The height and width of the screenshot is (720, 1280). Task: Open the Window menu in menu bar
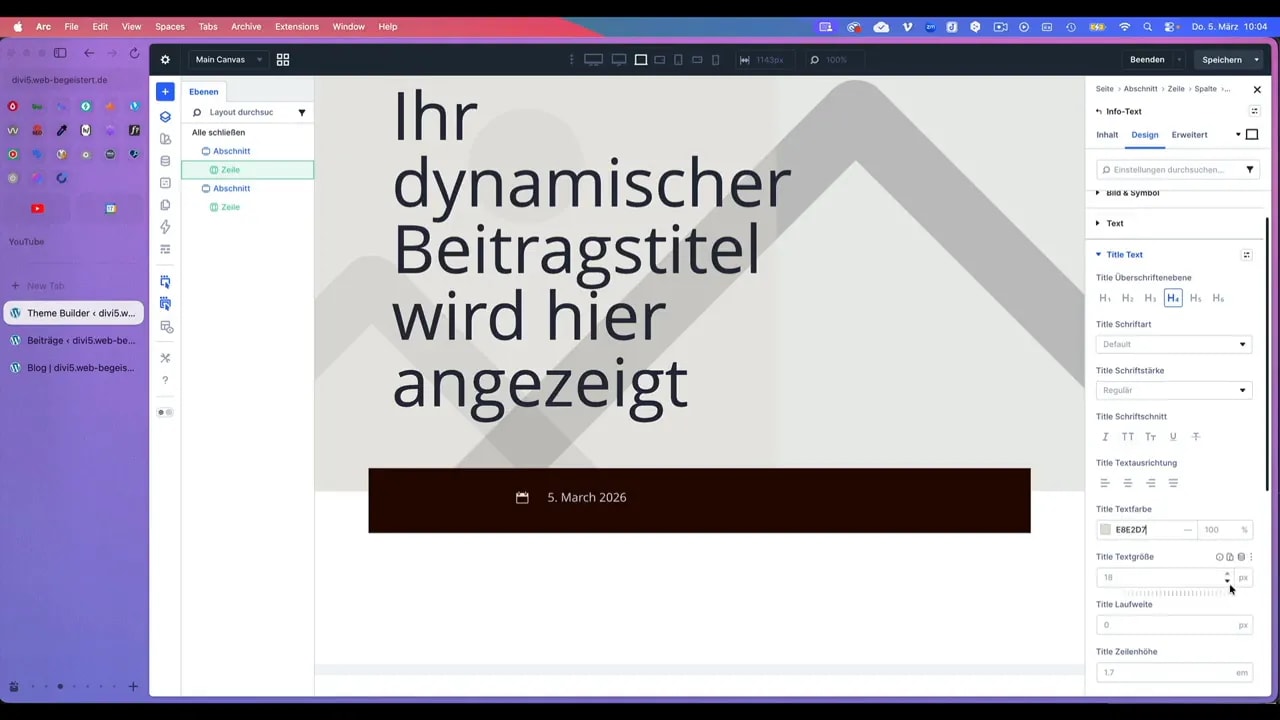[348, 27]
